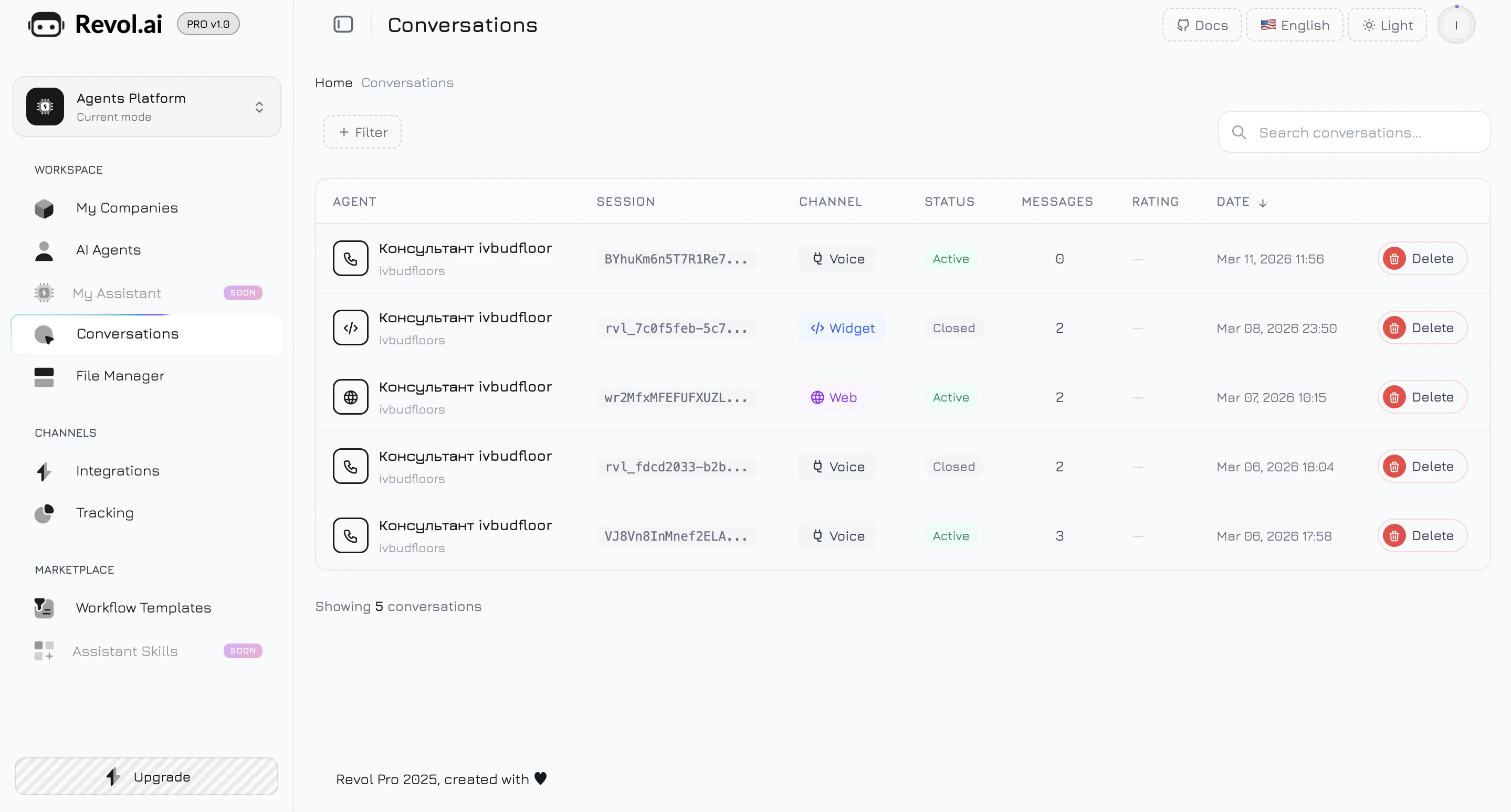Delete the Mar 06, 2026 17:58 conversation
Viewport: 1511px width, 812px height.
(x=1422, y=535)
